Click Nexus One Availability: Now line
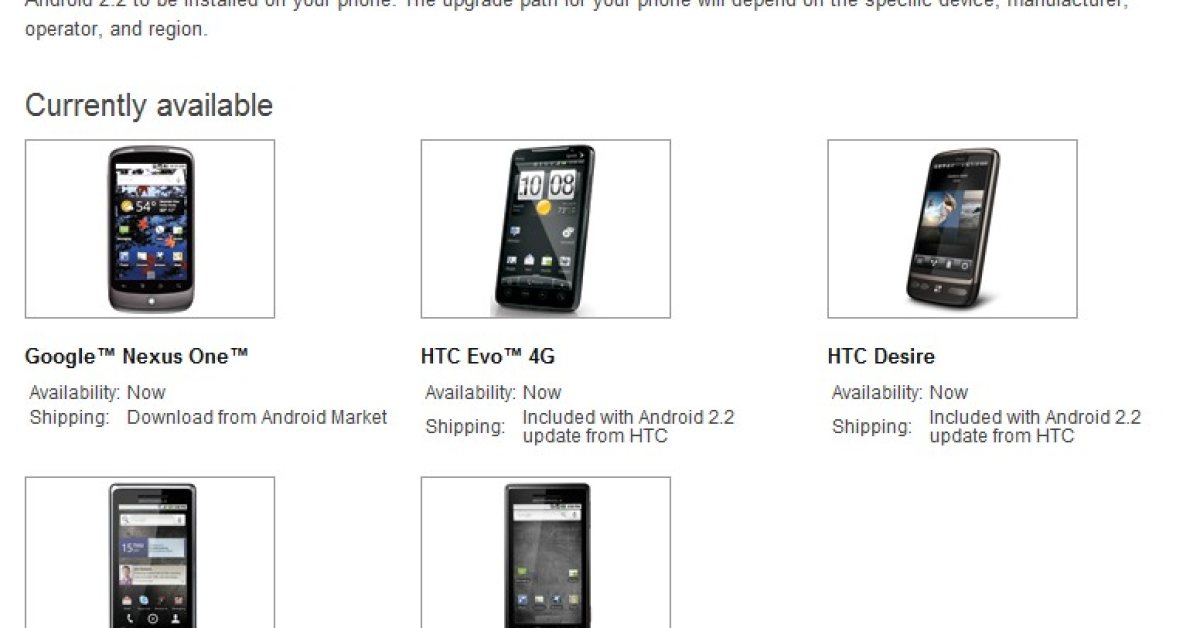Viewport: 1200px width, 628px height. [97, 392]
